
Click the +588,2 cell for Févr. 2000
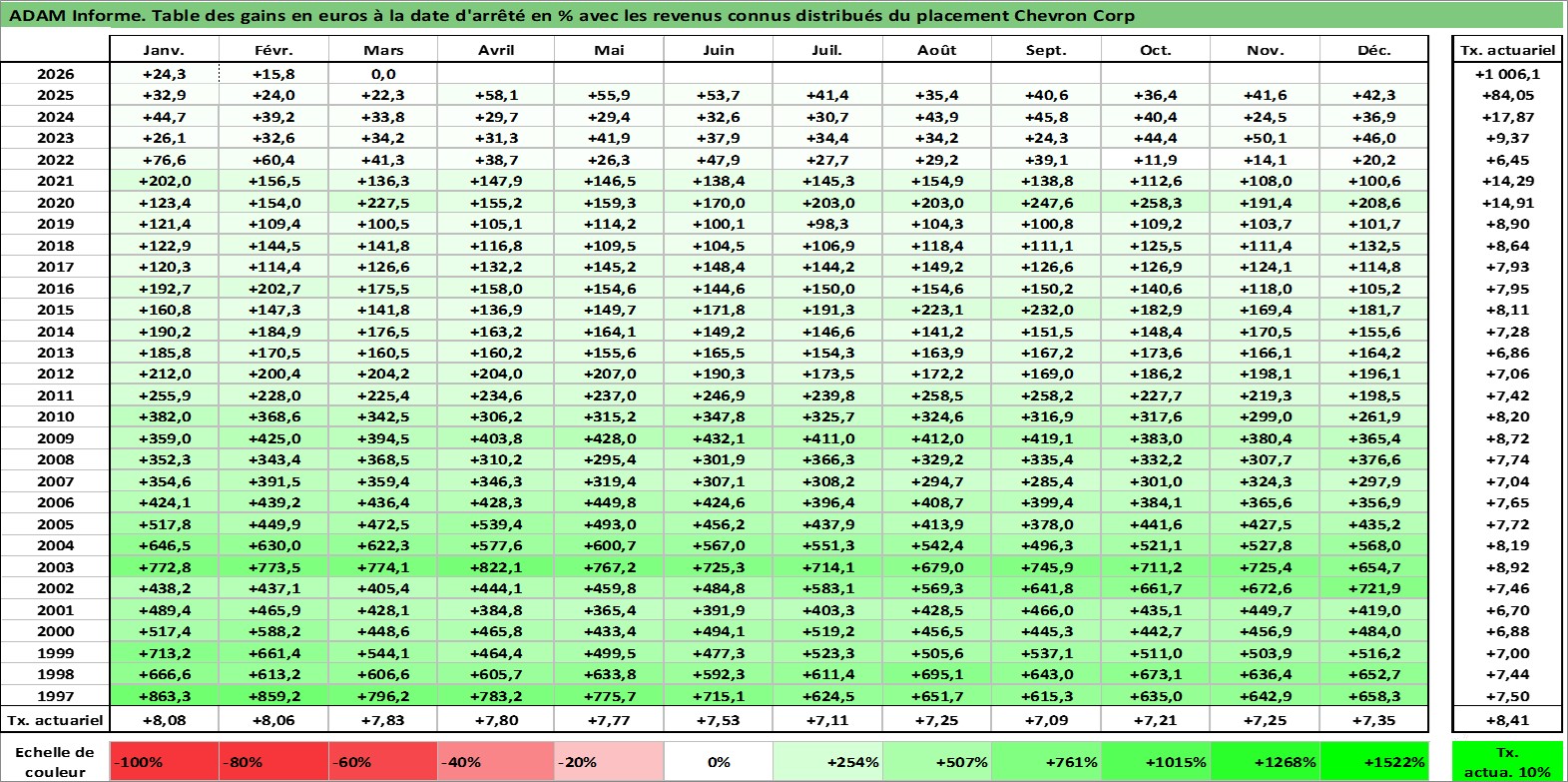(x=273, y=631)
